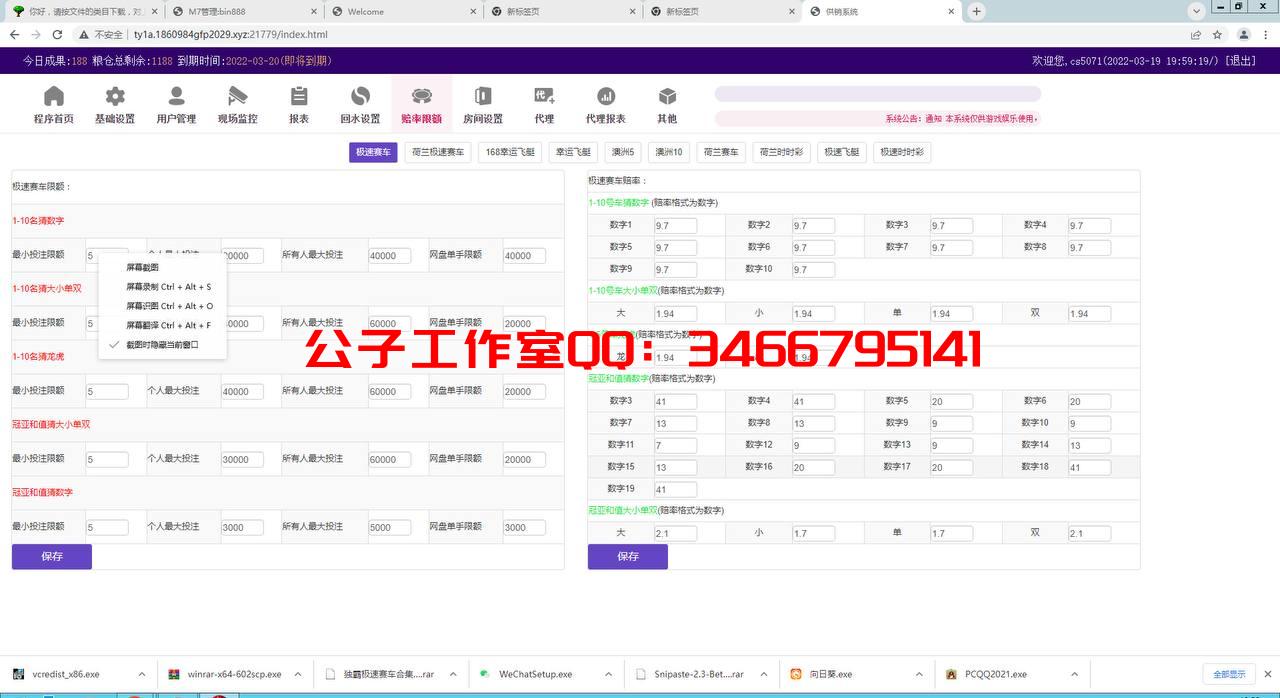1280x698 pixels.
Task: Choose 屏幕录制 Ctrl+Alt+S menu item
Action: click(162, 287)
